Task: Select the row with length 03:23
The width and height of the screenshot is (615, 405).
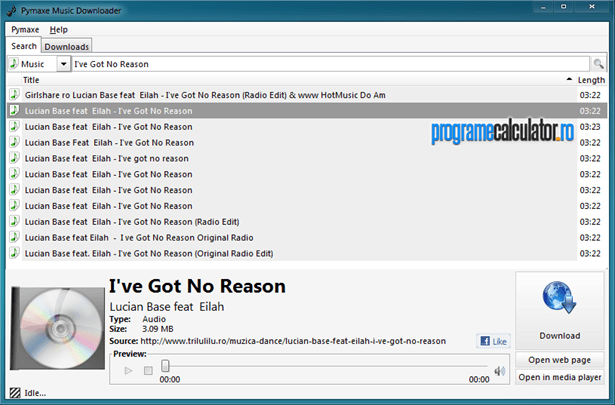Action: [307, 127]
